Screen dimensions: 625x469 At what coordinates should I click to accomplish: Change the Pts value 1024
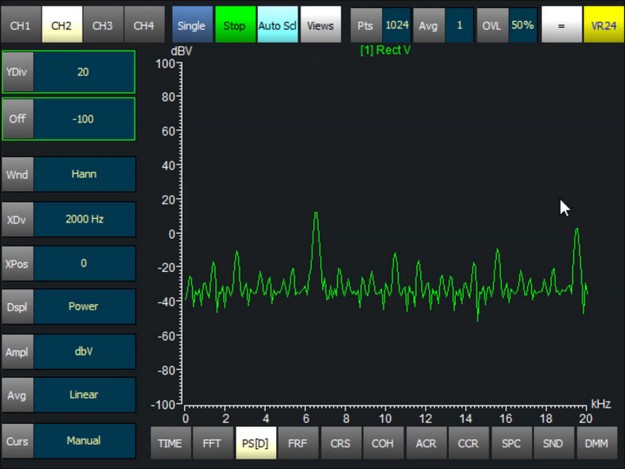398,25
